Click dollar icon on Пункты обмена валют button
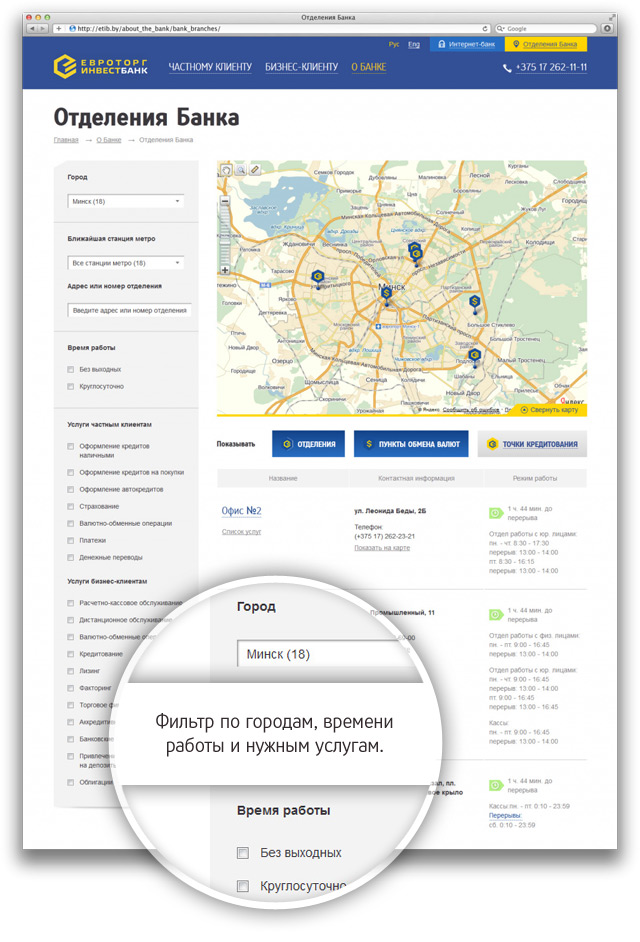Screen dimensions: 640x942 [369, 444]
